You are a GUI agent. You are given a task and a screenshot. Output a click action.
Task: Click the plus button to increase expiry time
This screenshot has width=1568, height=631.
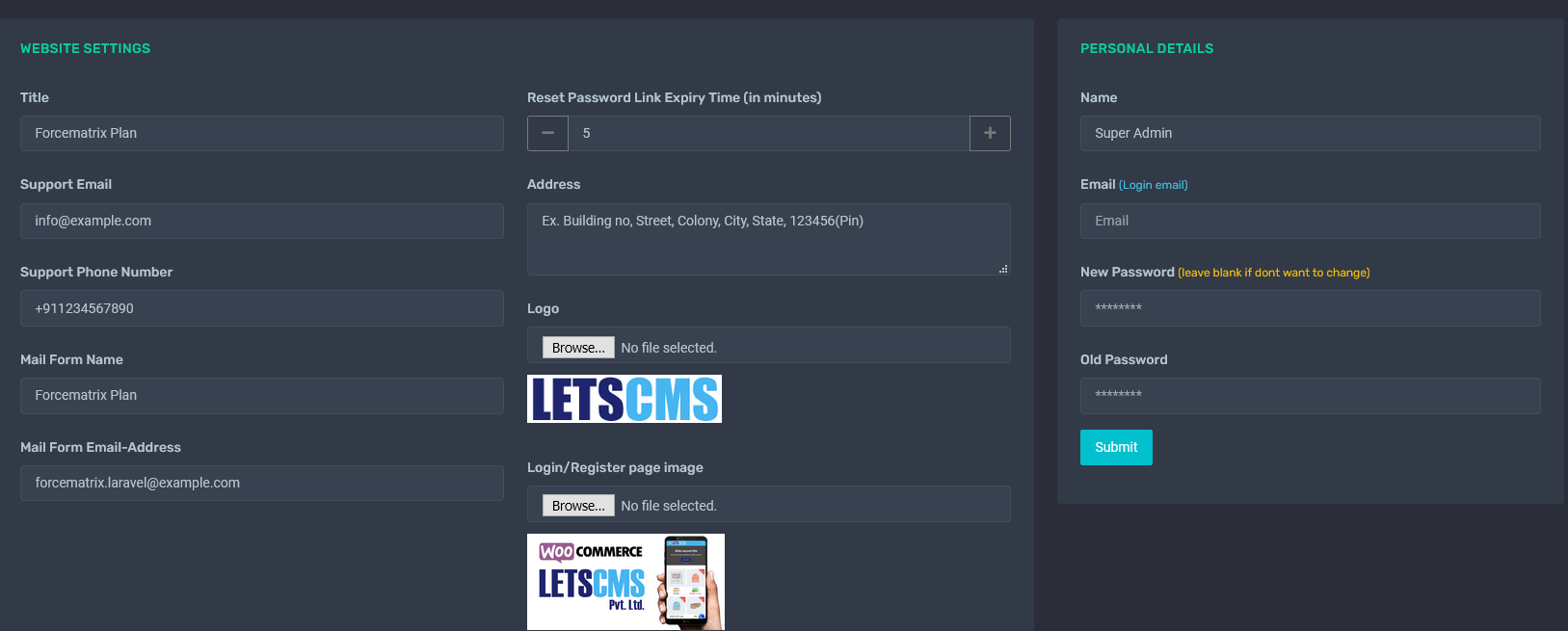(990, 133)
